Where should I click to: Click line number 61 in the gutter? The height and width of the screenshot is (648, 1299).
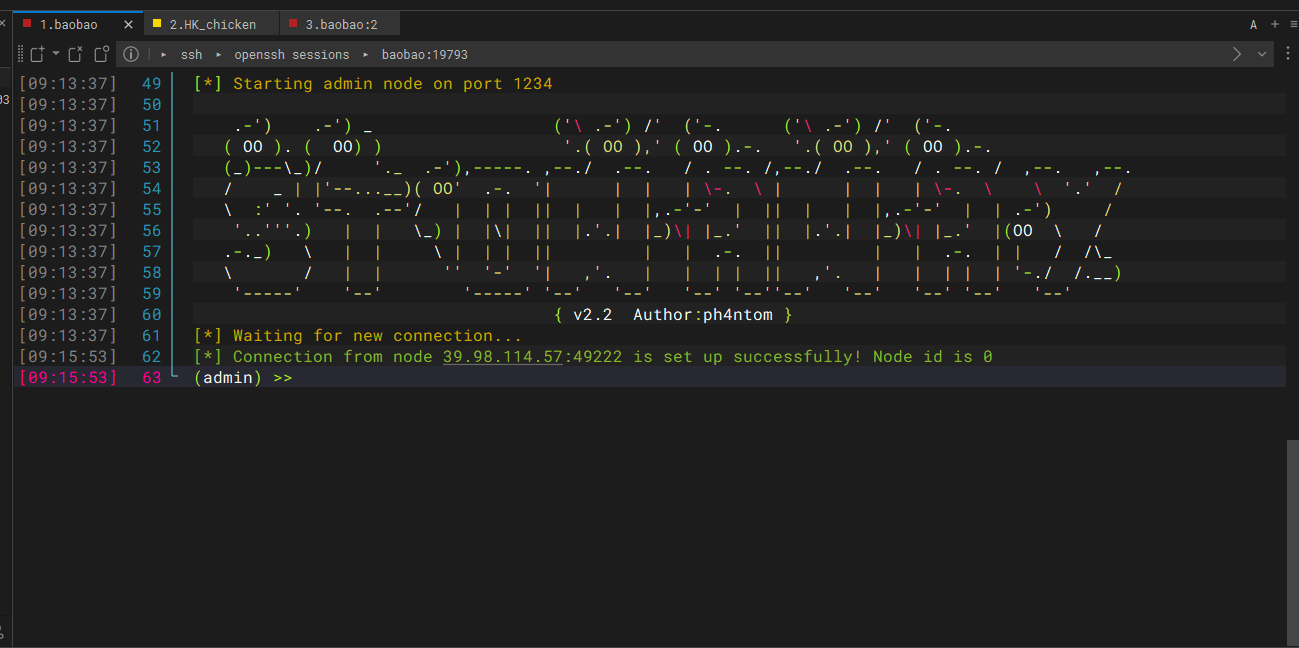(x=151, y=336)
